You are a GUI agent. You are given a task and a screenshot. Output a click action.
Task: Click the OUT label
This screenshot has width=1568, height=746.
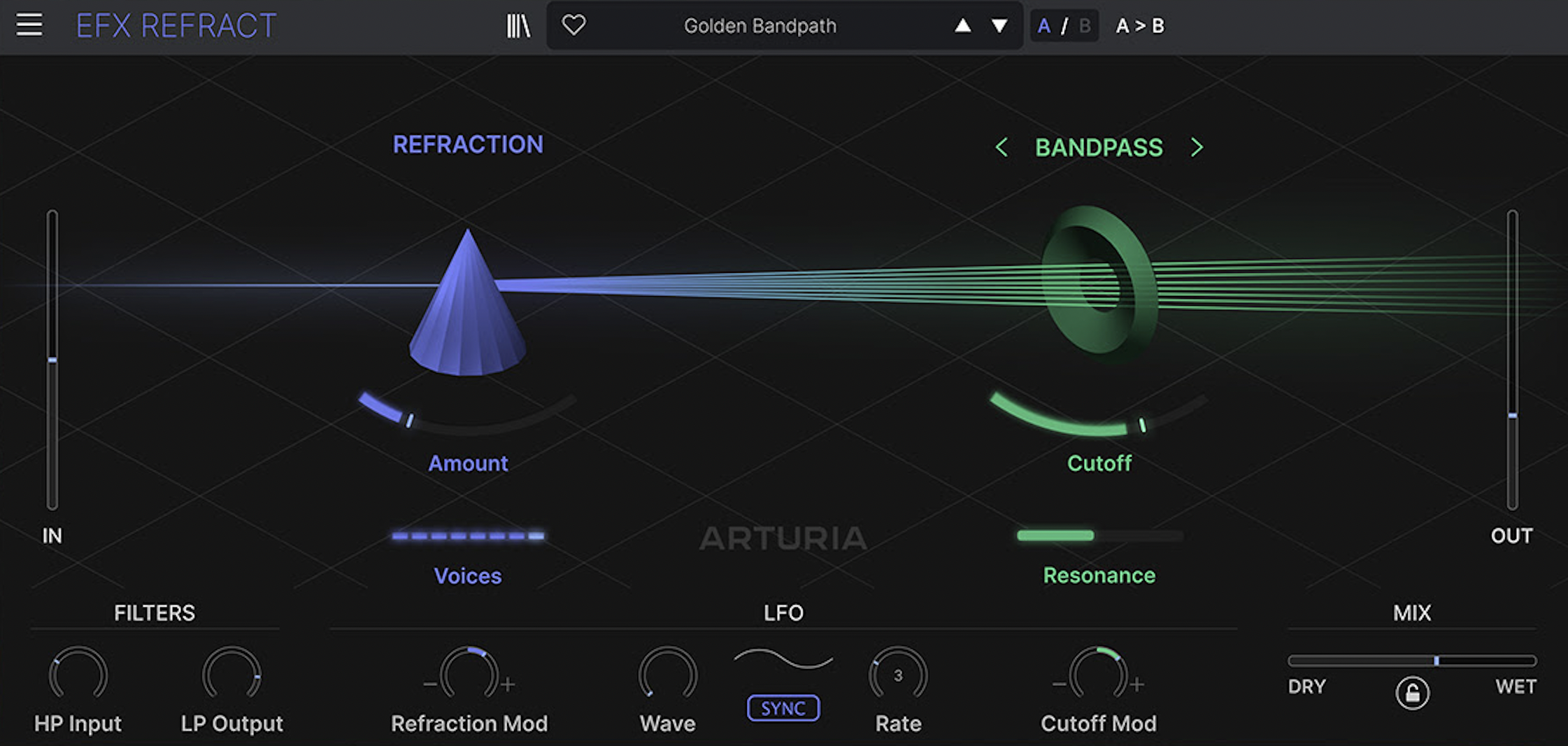pyautogui.click(x=1512, y=536)
